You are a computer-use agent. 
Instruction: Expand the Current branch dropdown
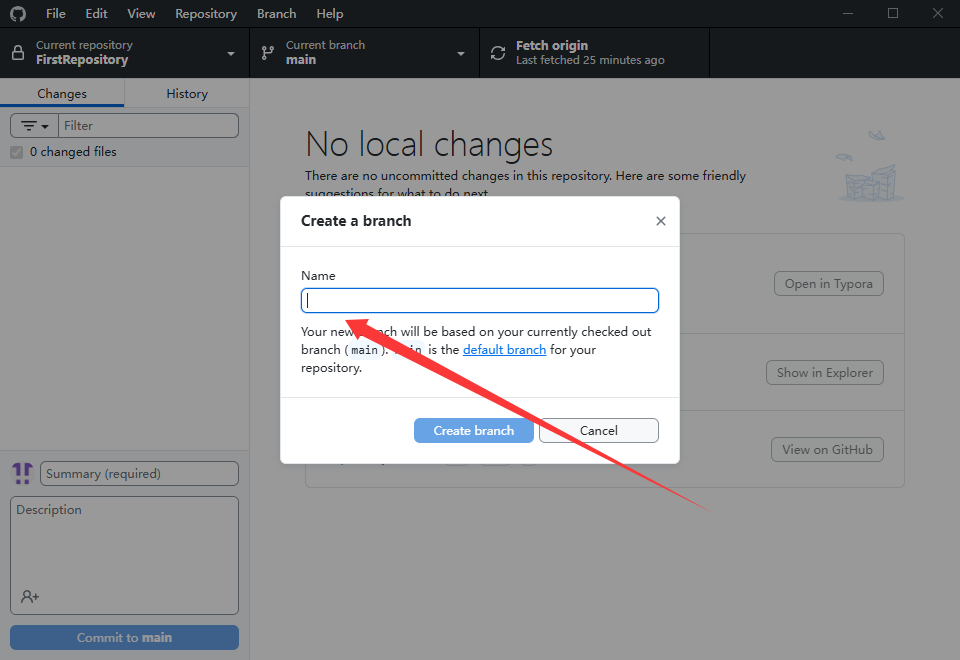pos(461,53)
